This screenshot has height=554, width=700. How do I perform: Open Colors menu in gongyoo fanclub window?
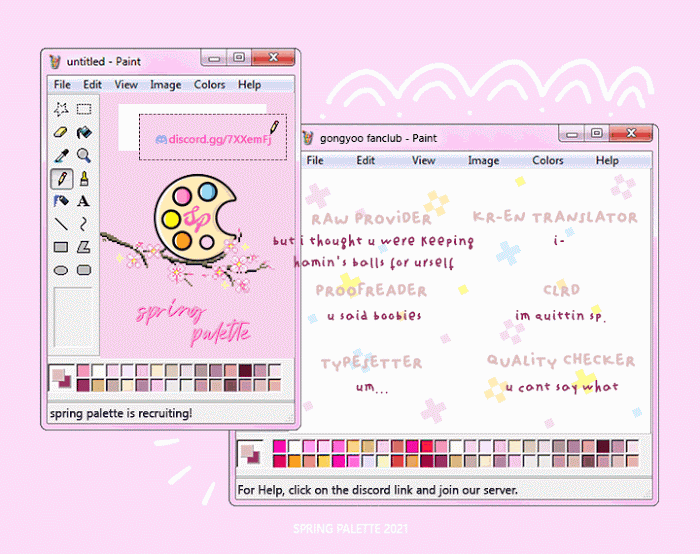click(x=547, y=160)
